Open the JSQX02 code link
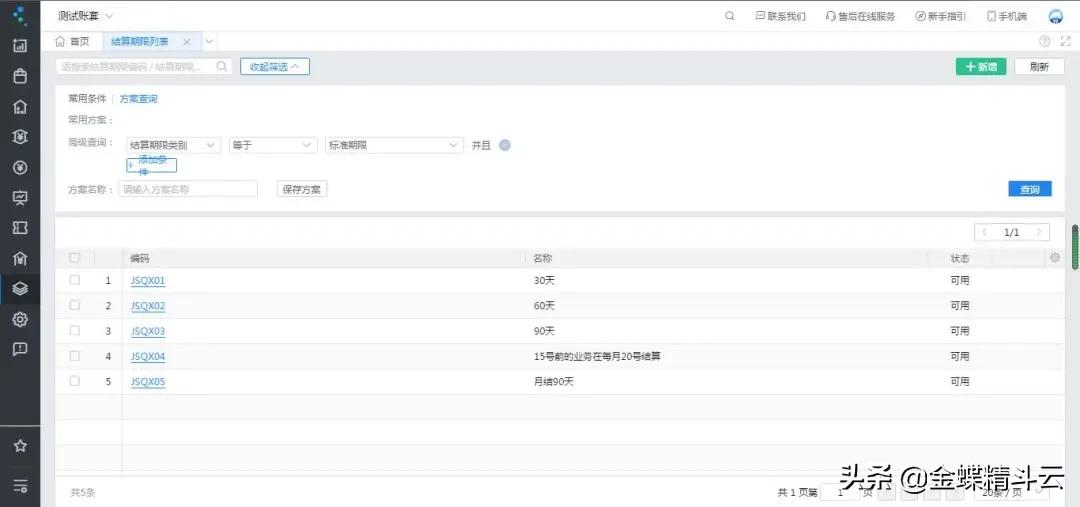The image size is (1080, 507). [x=148, y=306]
